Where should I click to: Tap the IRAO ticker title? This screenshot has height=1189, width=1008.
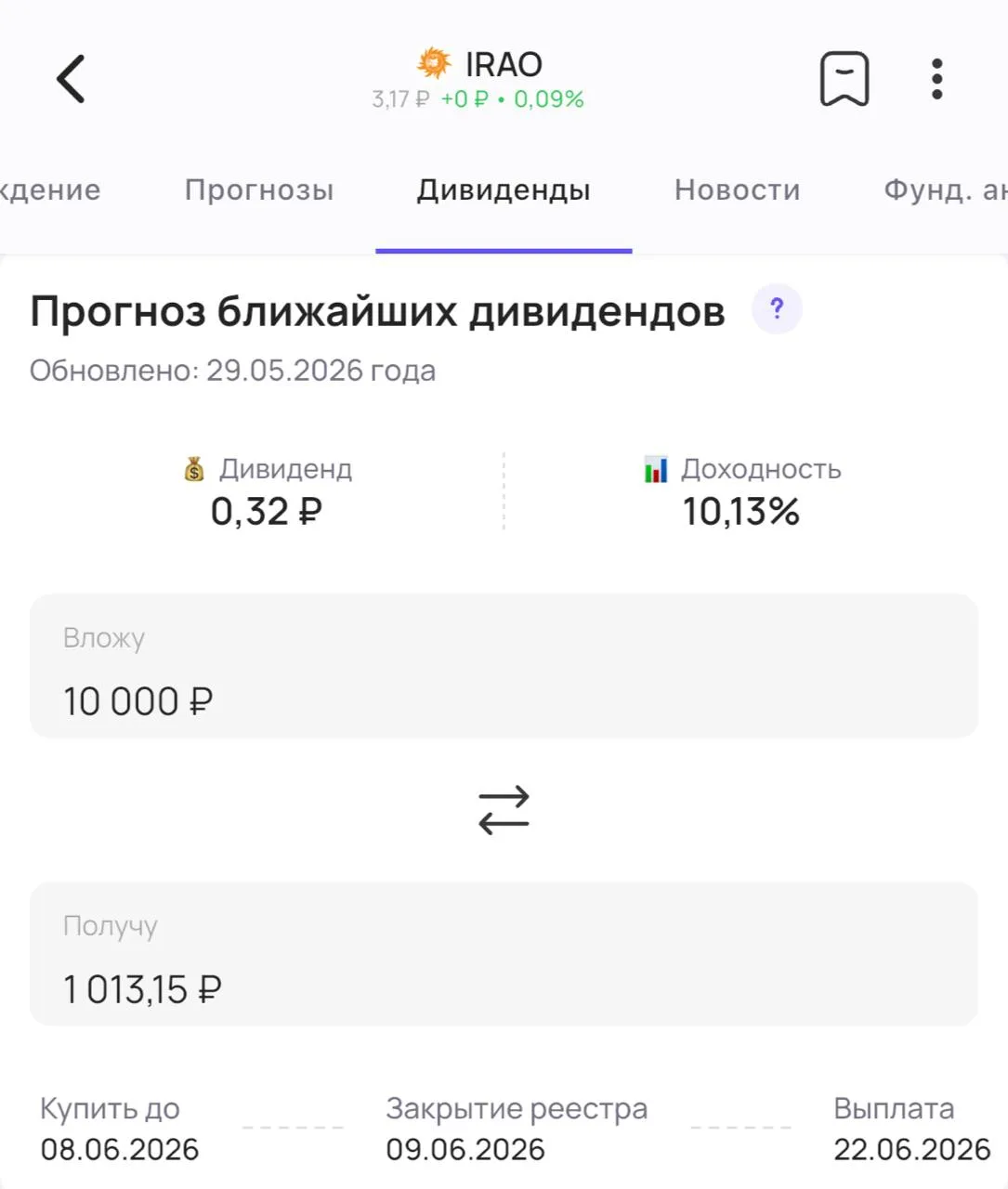504,64
